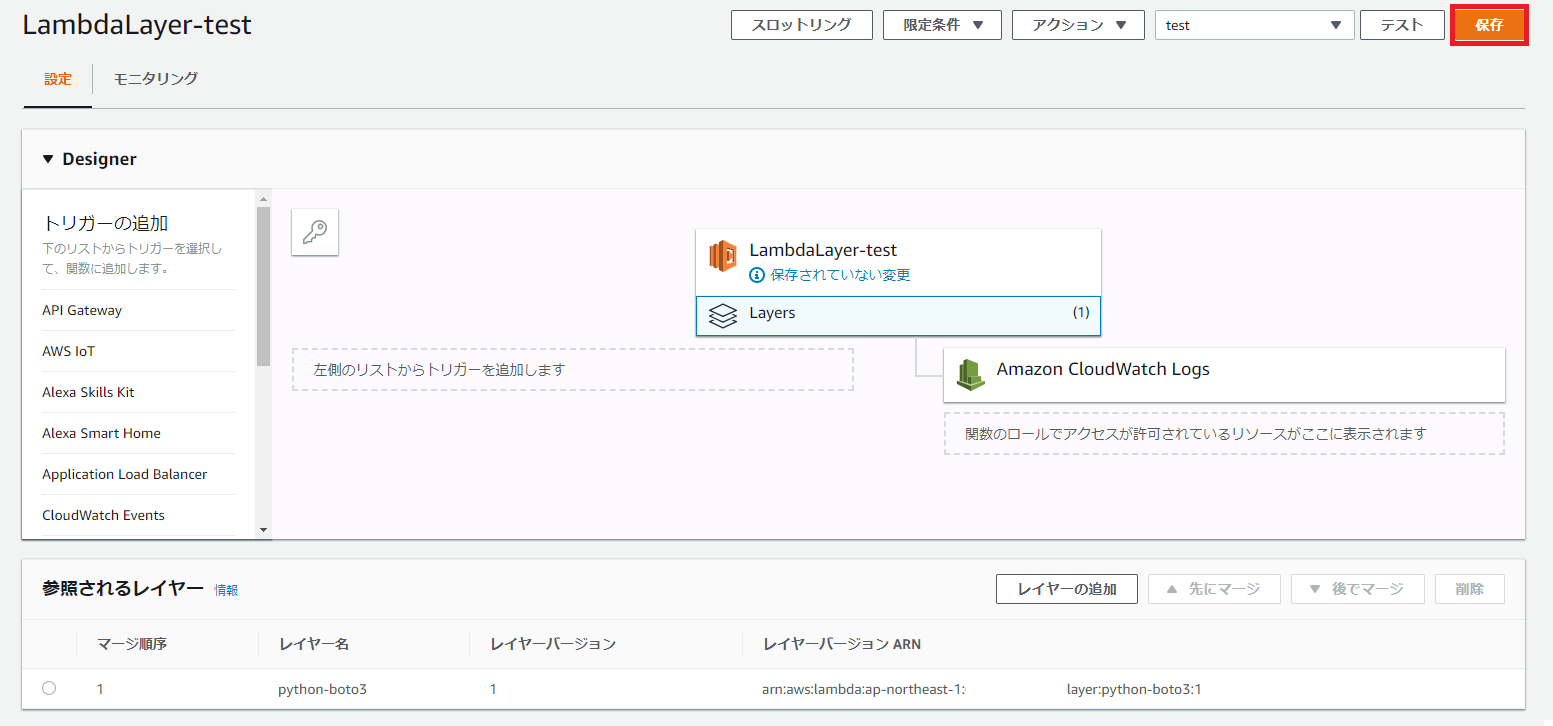
Task: Click レイヤーの追加 to add a layer
Action: (x=1066, y=589)
